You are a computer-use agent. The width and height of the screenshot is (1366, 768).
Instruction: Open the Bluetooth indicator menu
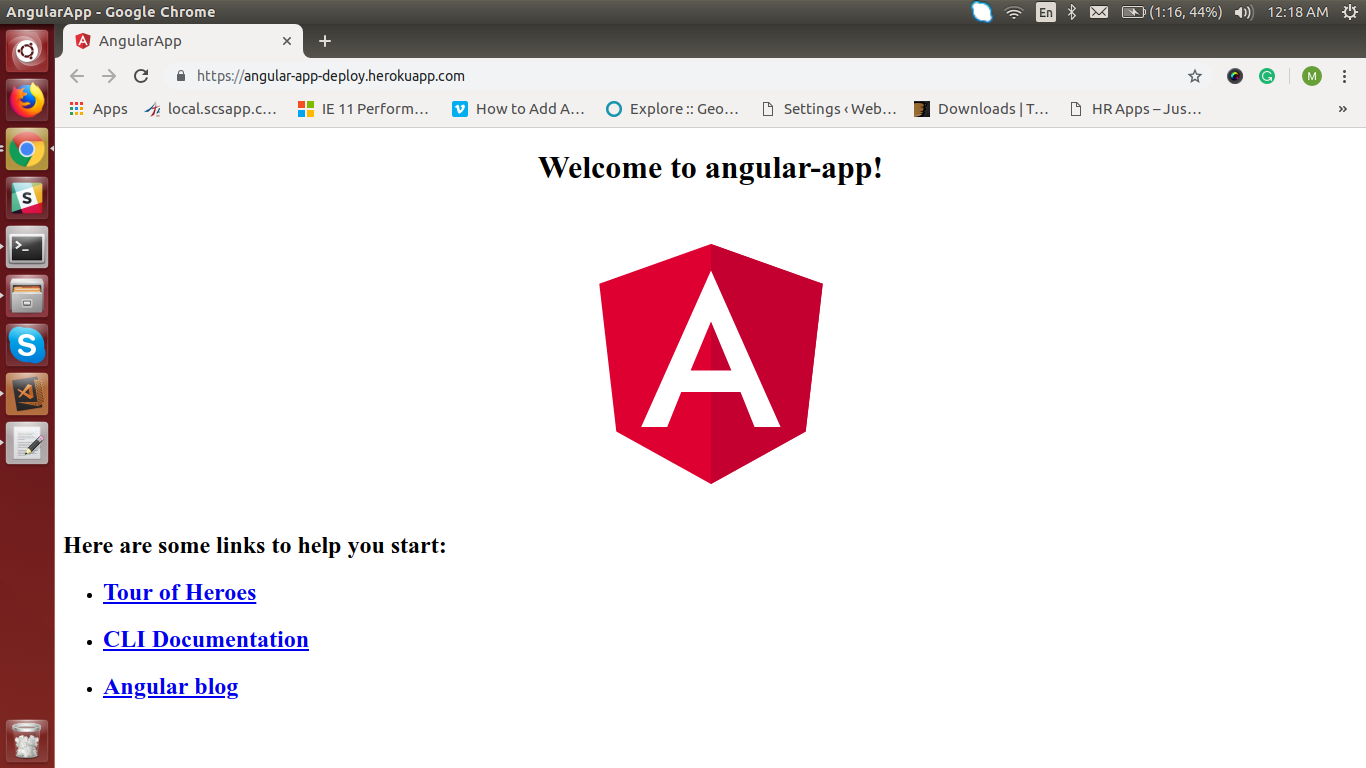click(x=1071, y=12)
